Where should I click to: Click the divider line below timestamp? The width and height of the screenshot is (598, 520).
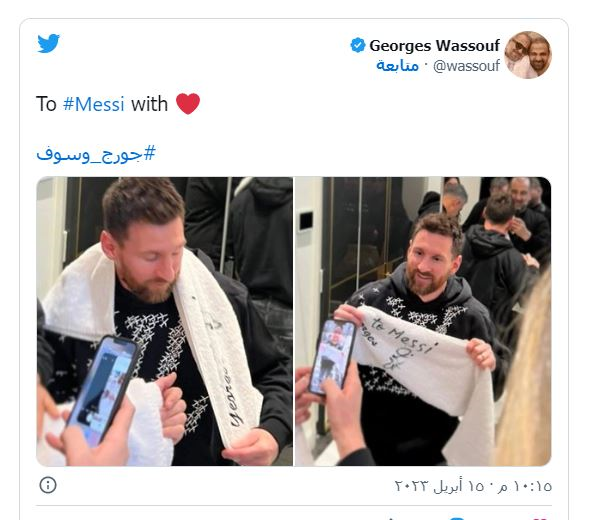pyautogui.click(x=294, y=506)
